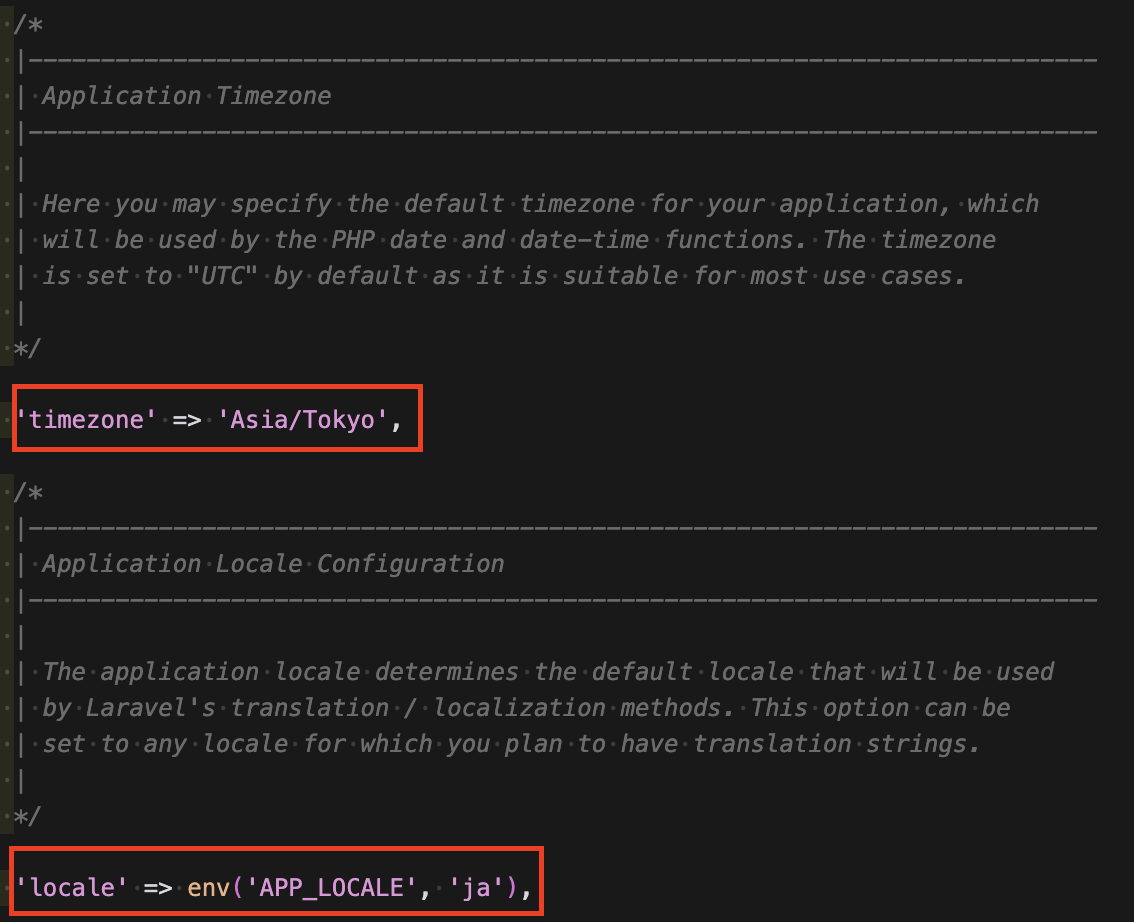Click the Application Locale Configuration comment heading
The width and height of the screenshot is (1134, 922).
(x=273, y=564)
